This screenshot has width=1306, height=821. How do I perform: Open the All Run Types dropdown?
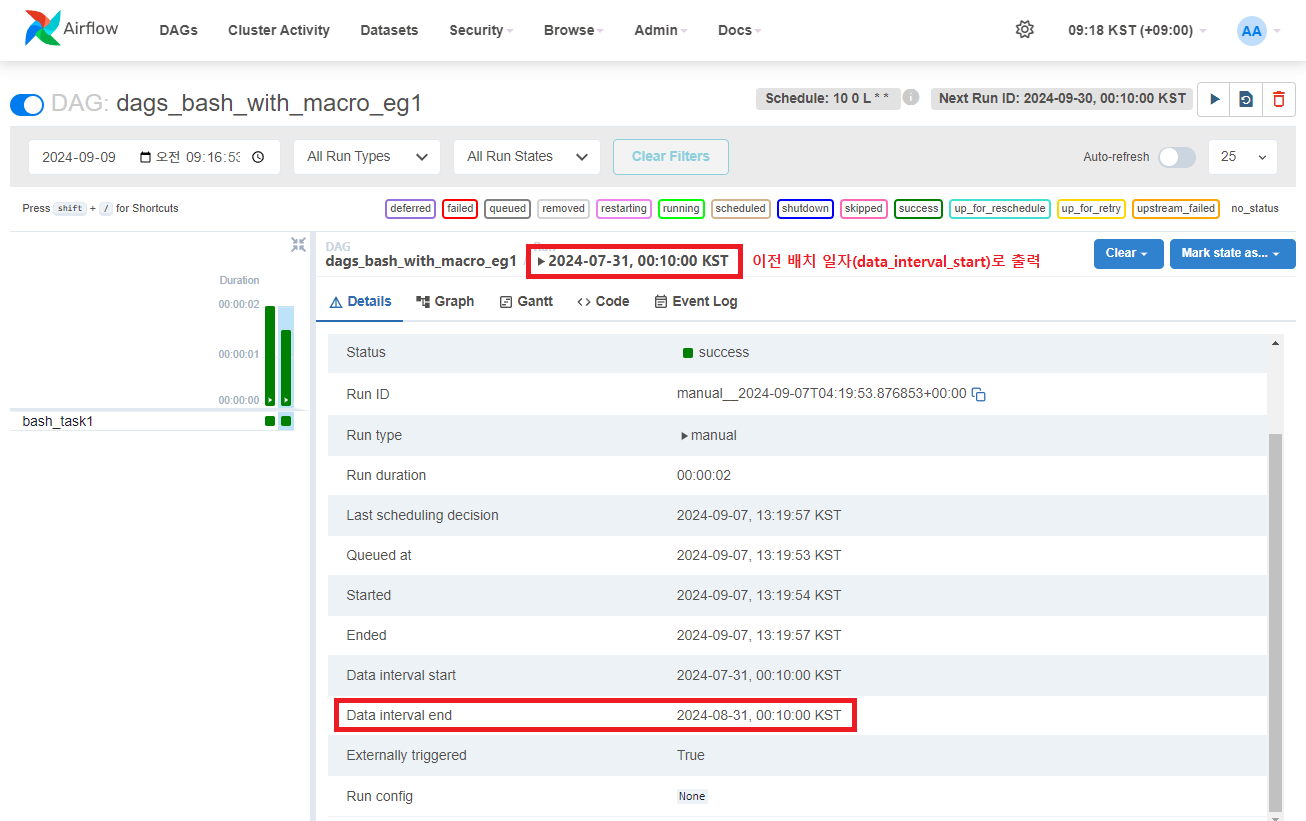365,157
